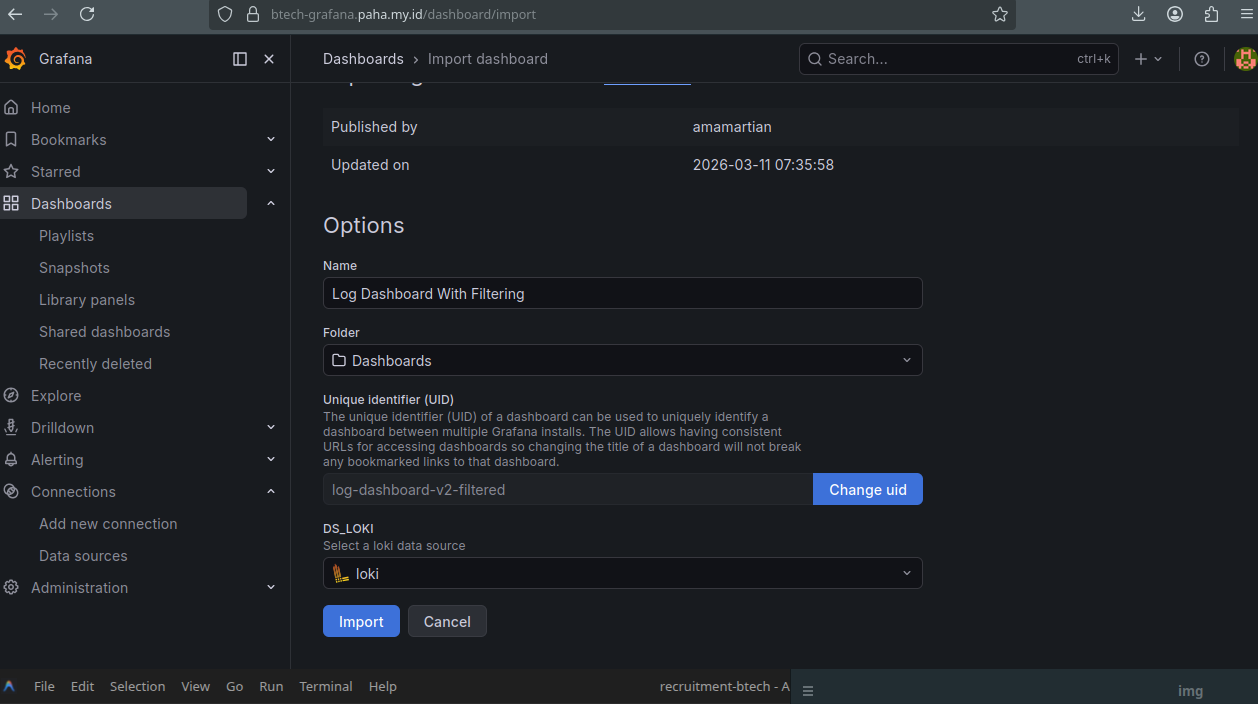Screen dimensions: 1258x704
Task: Close the Grafana navigation menu
Action: pyautogui.click(x=269, y=59)
